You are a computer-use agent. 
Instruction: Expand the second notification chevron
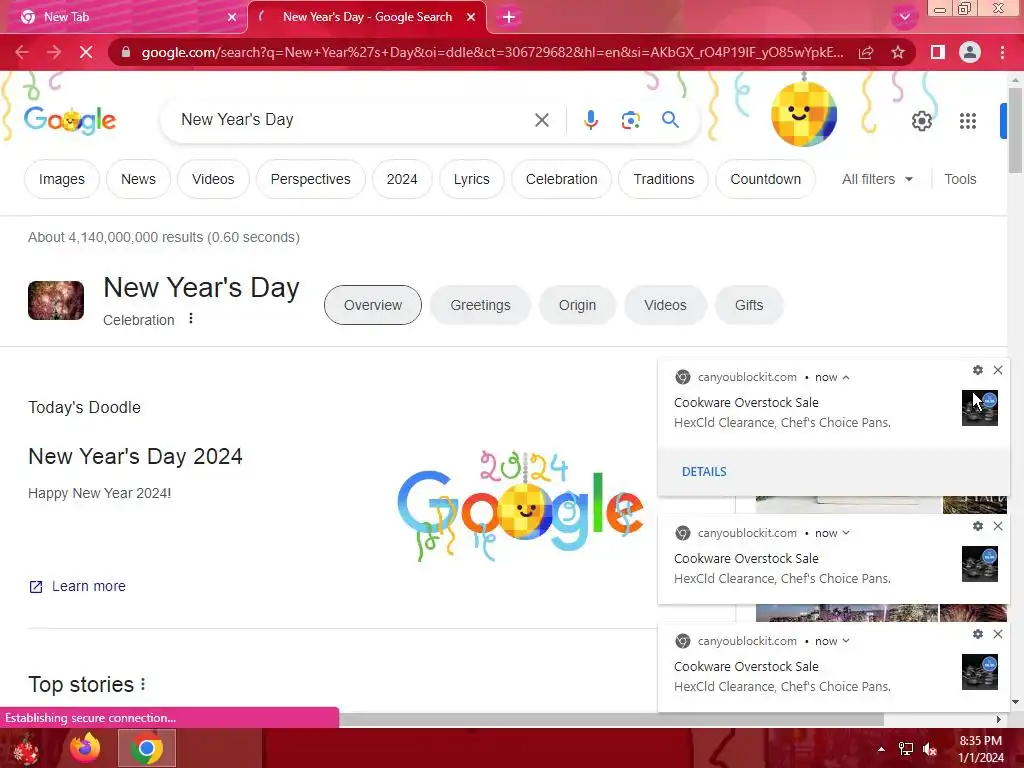[x=846, y=533]
